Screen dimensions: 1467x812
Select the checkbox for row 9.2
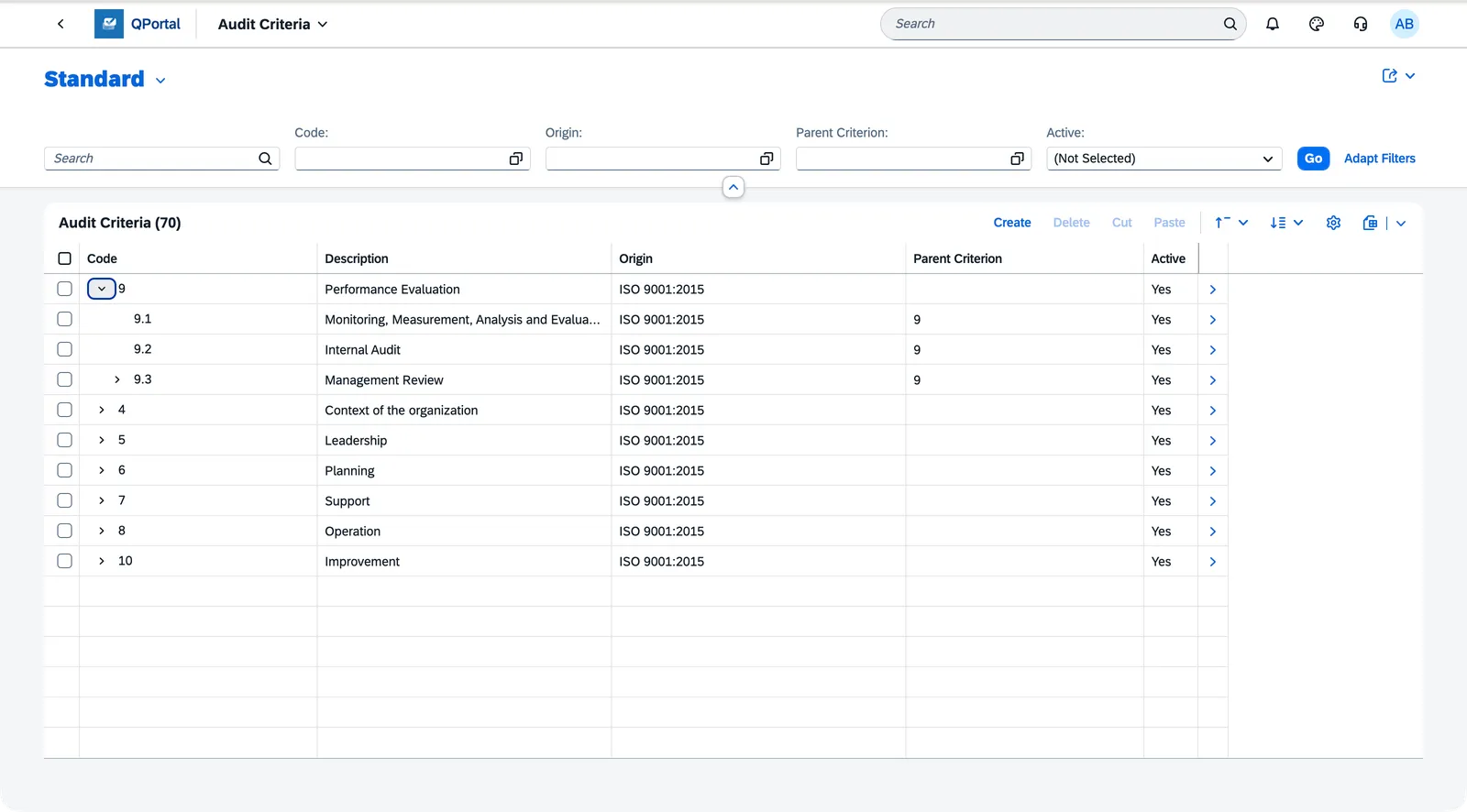pyautogui.click(x=64, y=349)
